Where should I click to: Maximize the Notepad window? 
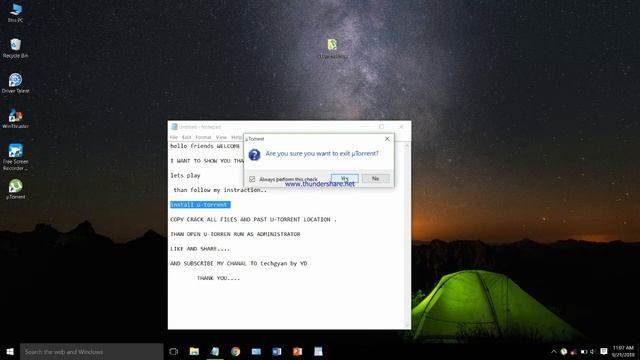pyautogui.click(x=382, y=127)
